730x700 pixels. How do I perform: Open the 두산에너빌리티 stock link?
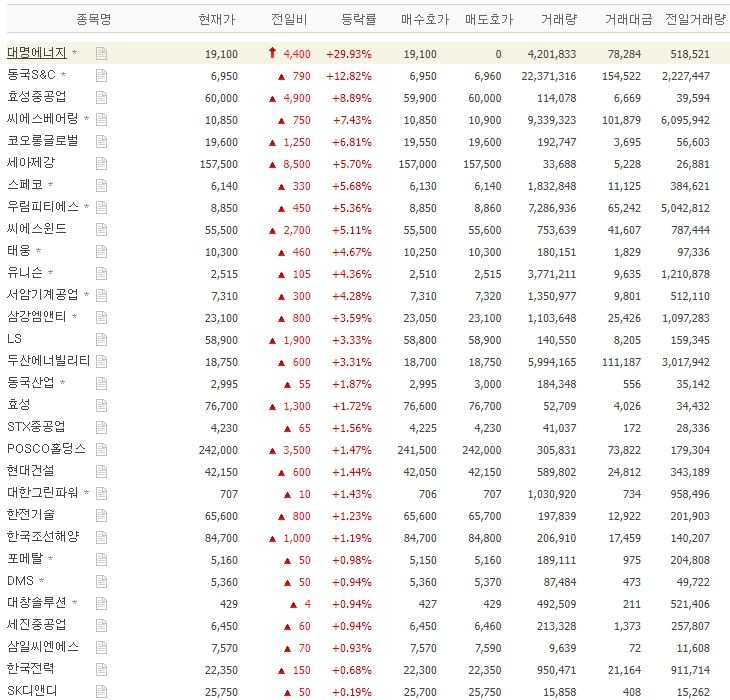(48, 361)
